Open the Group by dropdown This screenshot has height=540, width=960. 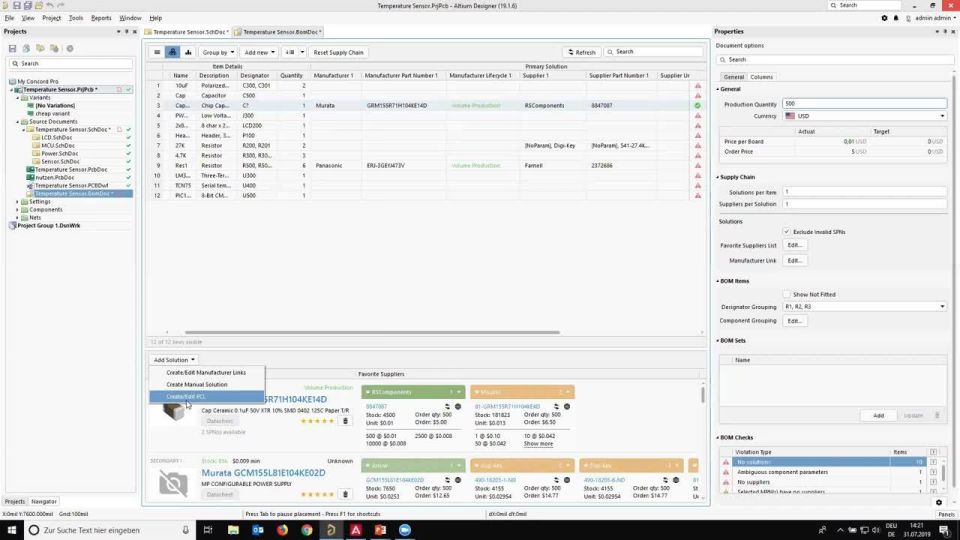[x=218, y=52]
